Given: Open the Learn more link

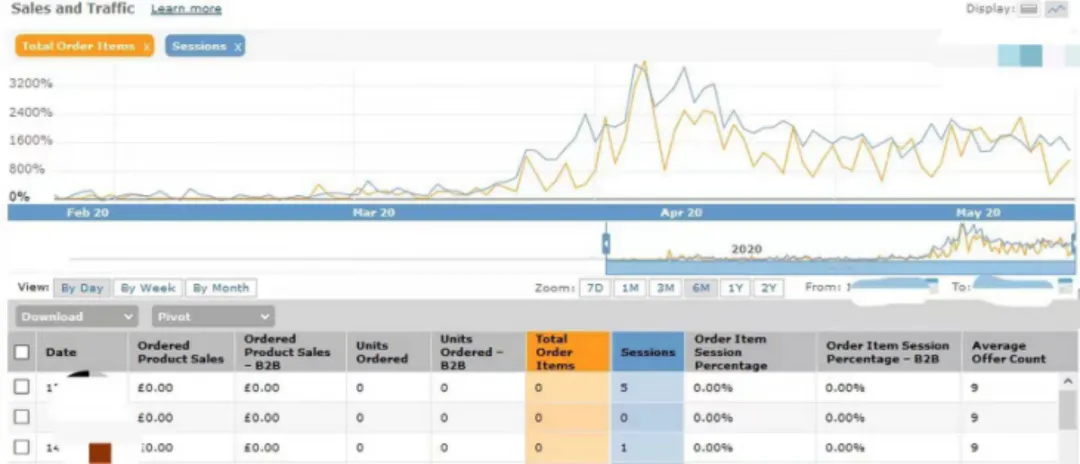Looking at the screenshot, I should 187,9.
